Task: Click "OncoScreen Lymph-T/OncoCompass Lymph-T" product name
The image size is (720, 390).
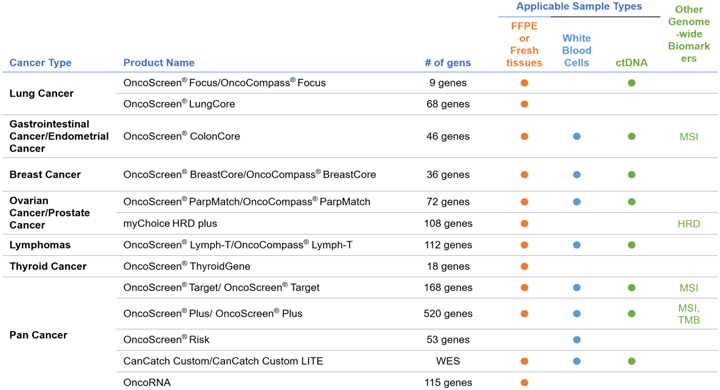Action: point(238,245)
